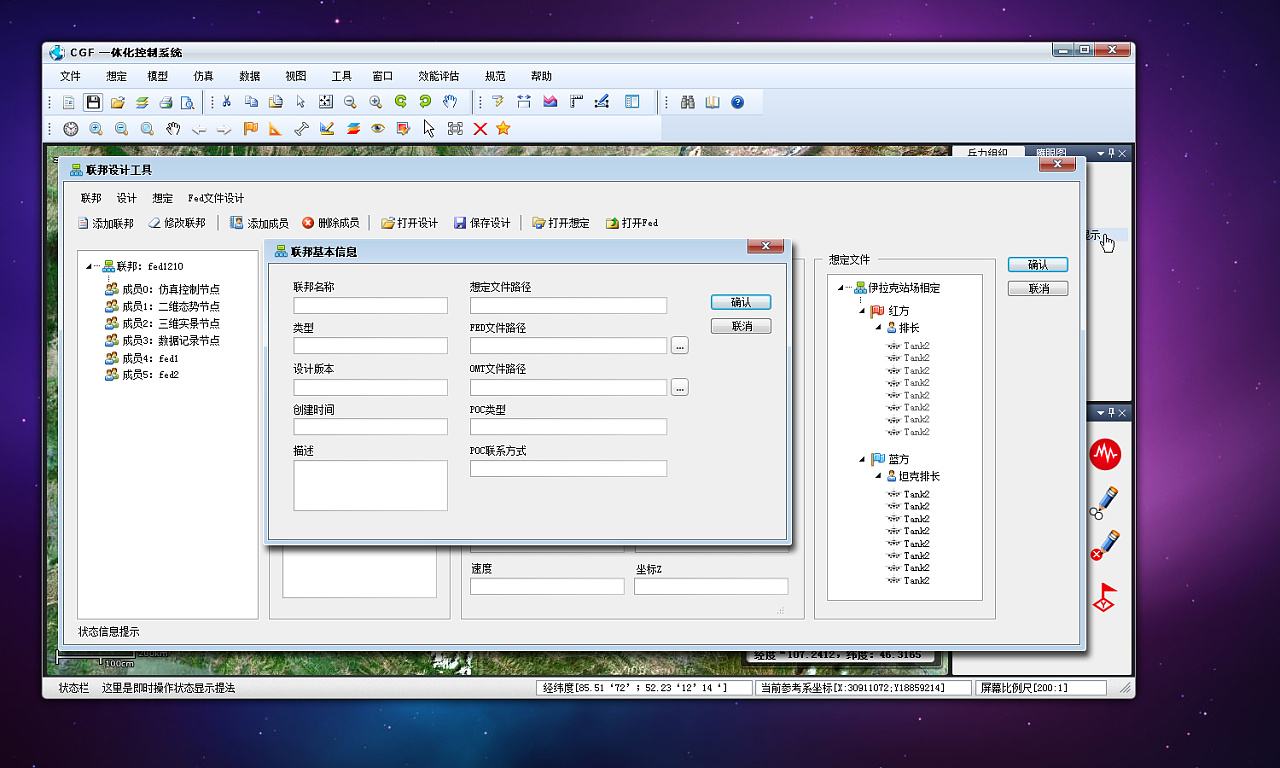
Task: Click the orange triangle ruler icon
Action: coord(276,128)
